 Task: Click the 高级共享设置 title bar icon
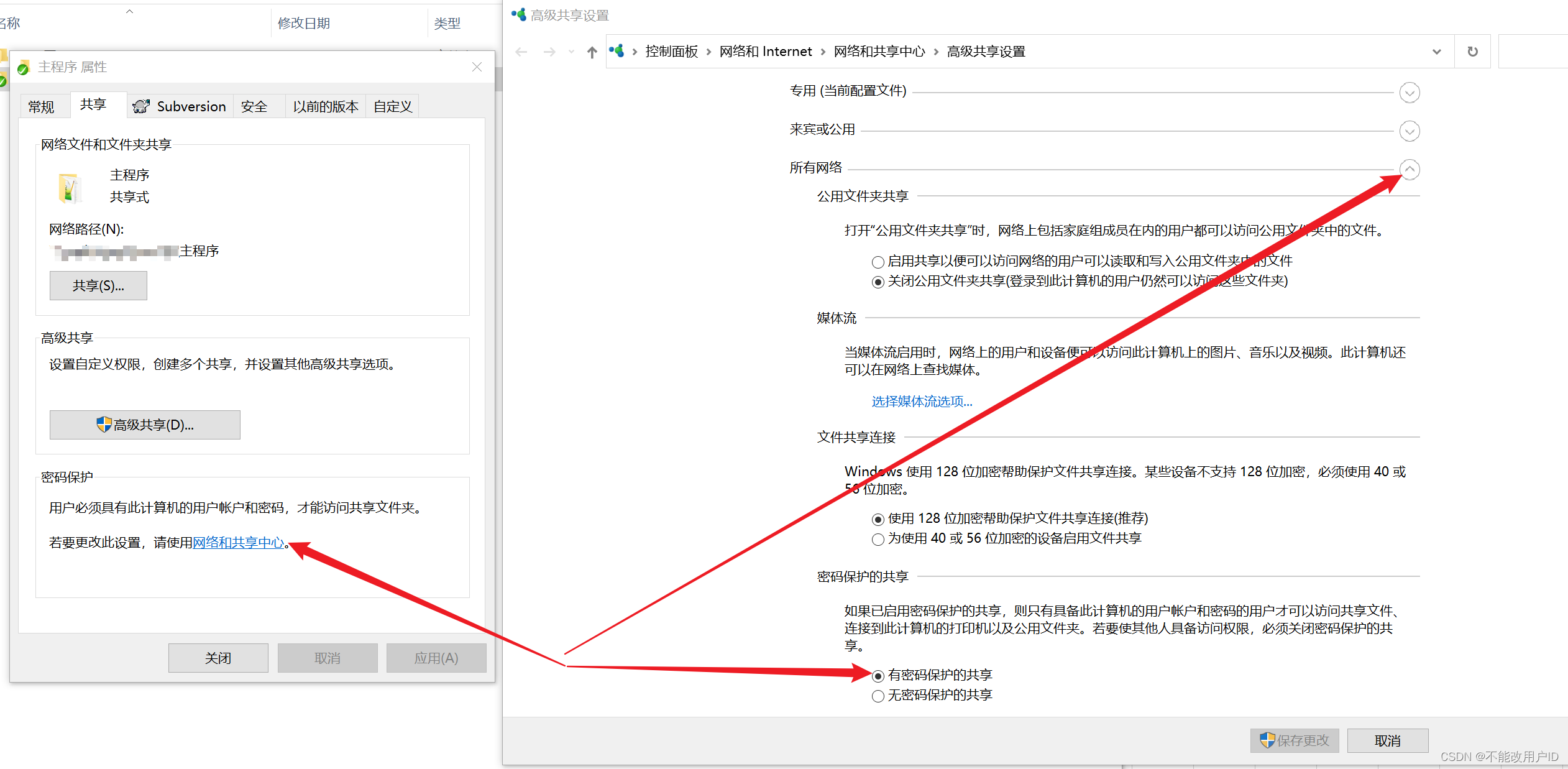(x=519, y=15)
